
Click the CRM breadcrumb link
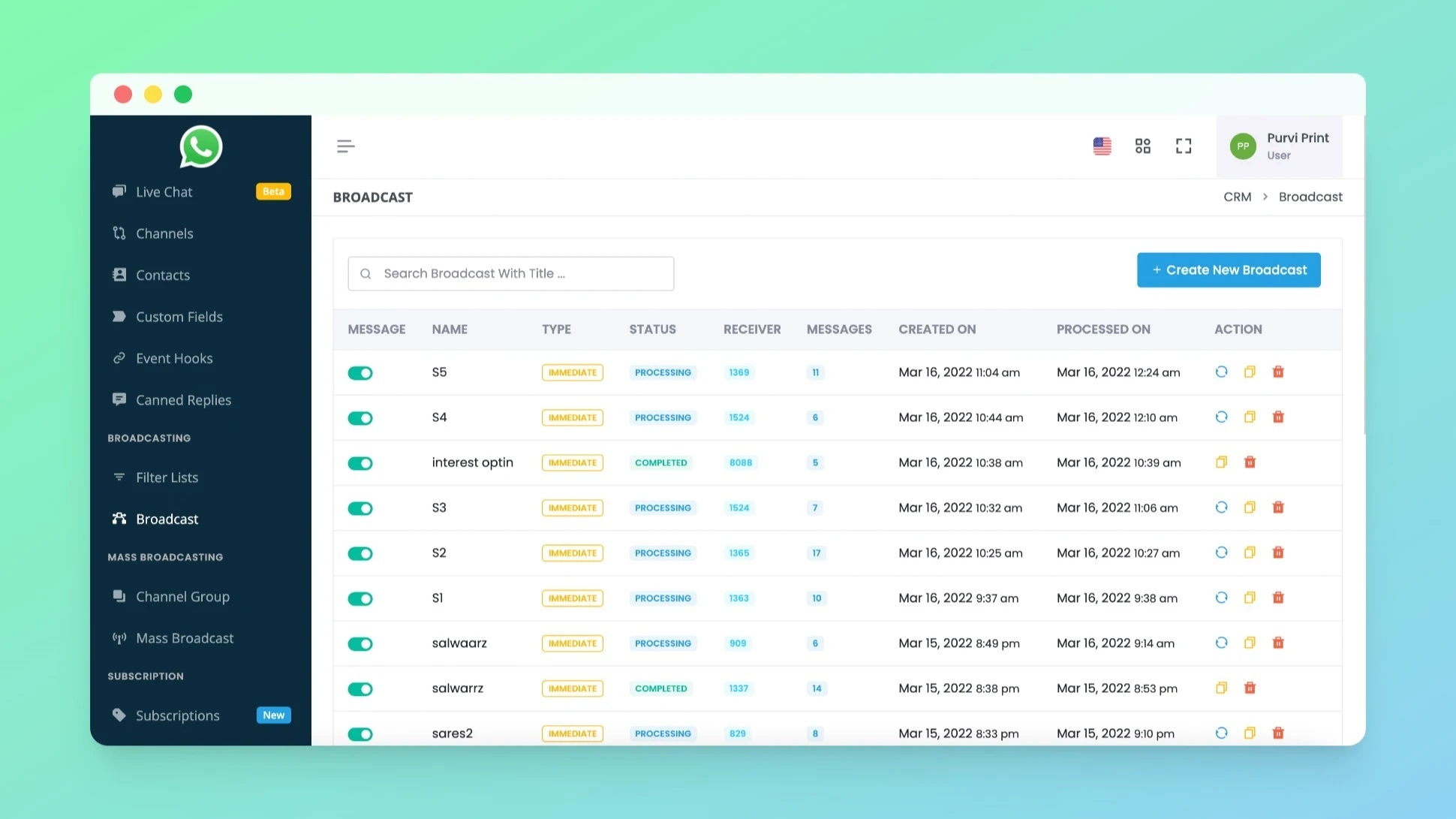(1237, 197)
